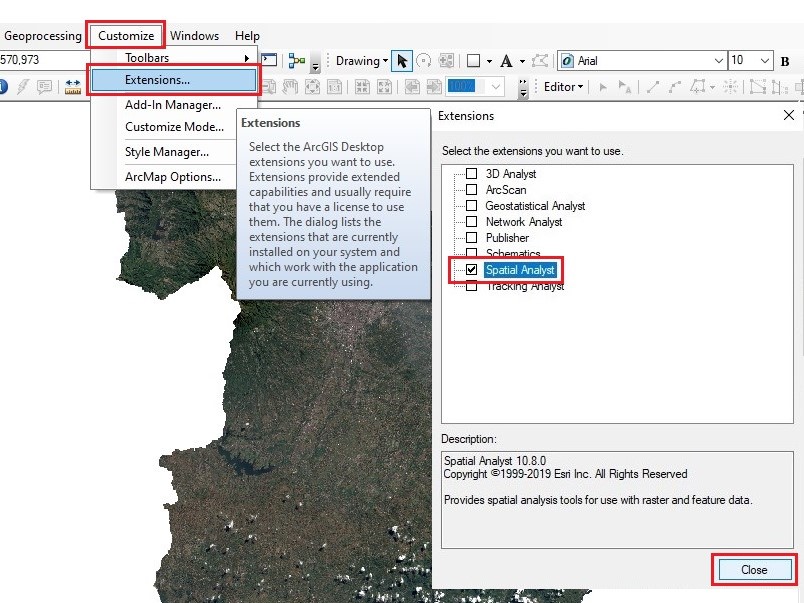804x603 pixels.
Task: Enable the 3D Analyst extension checkbox
Action: tap(471, 173)
